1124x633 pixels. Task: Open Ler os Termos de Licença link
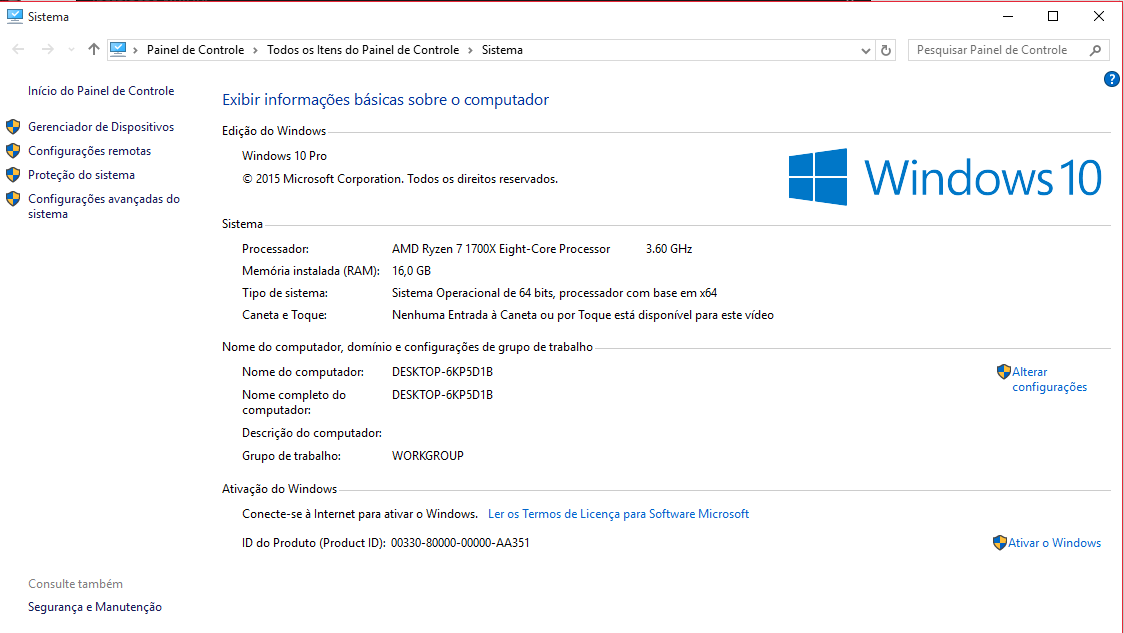click(x=618, y=514)
